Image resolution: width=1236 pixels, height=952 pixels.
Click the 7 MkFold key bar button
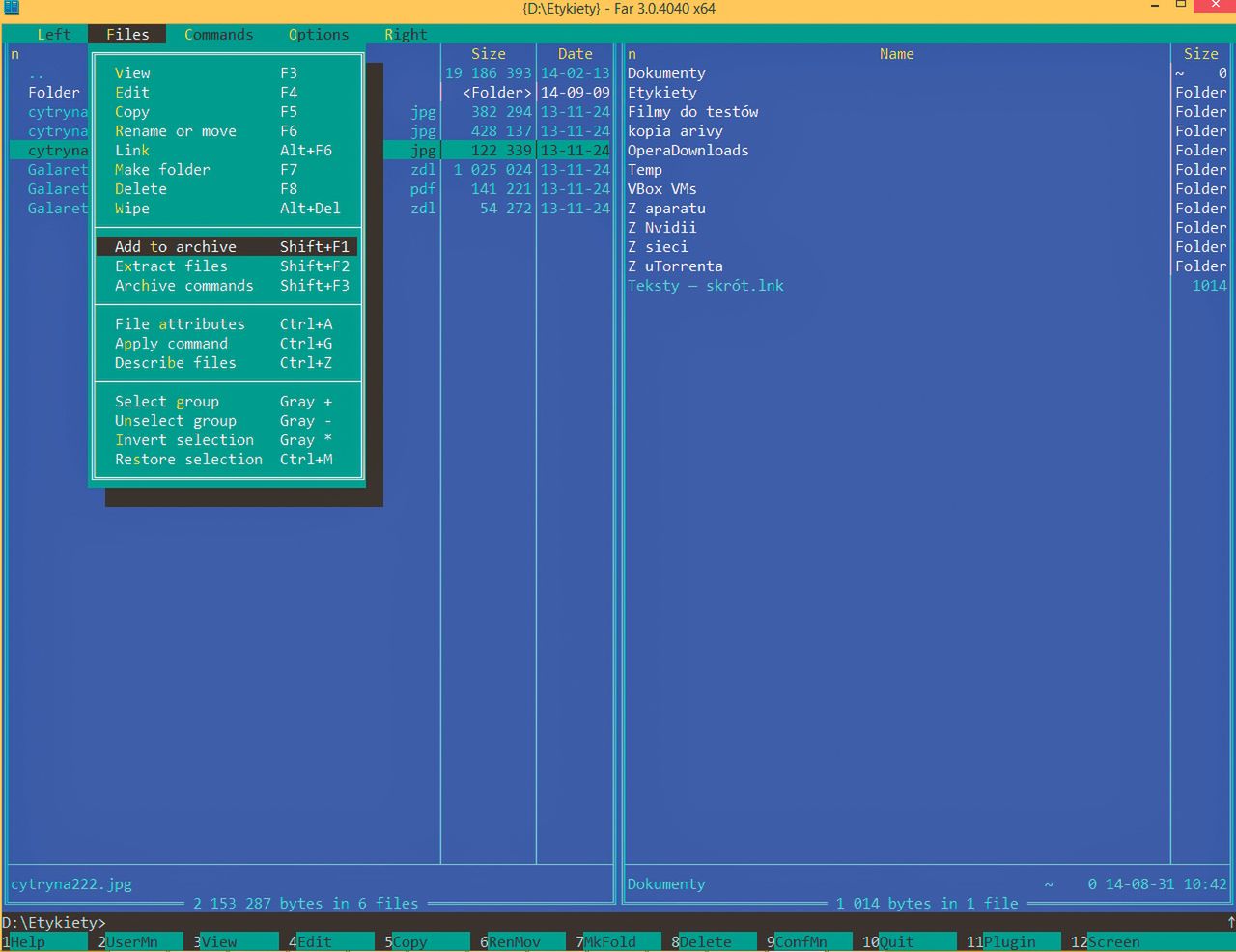coord(618,941)
